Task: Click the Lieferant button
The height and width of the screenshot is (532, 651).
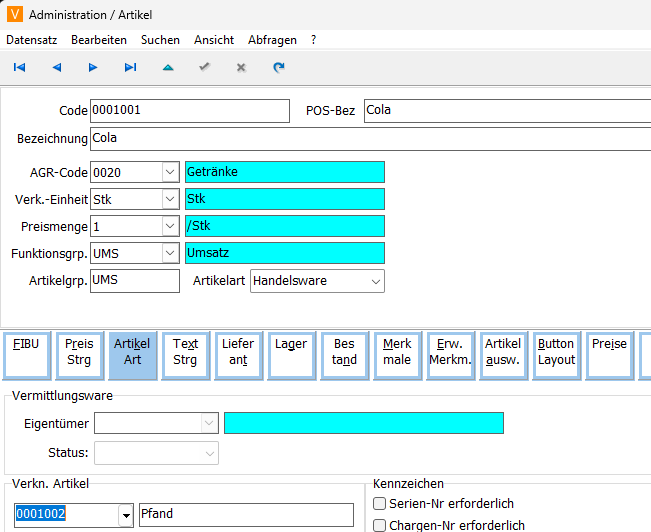Action: [x=238, y=352]
